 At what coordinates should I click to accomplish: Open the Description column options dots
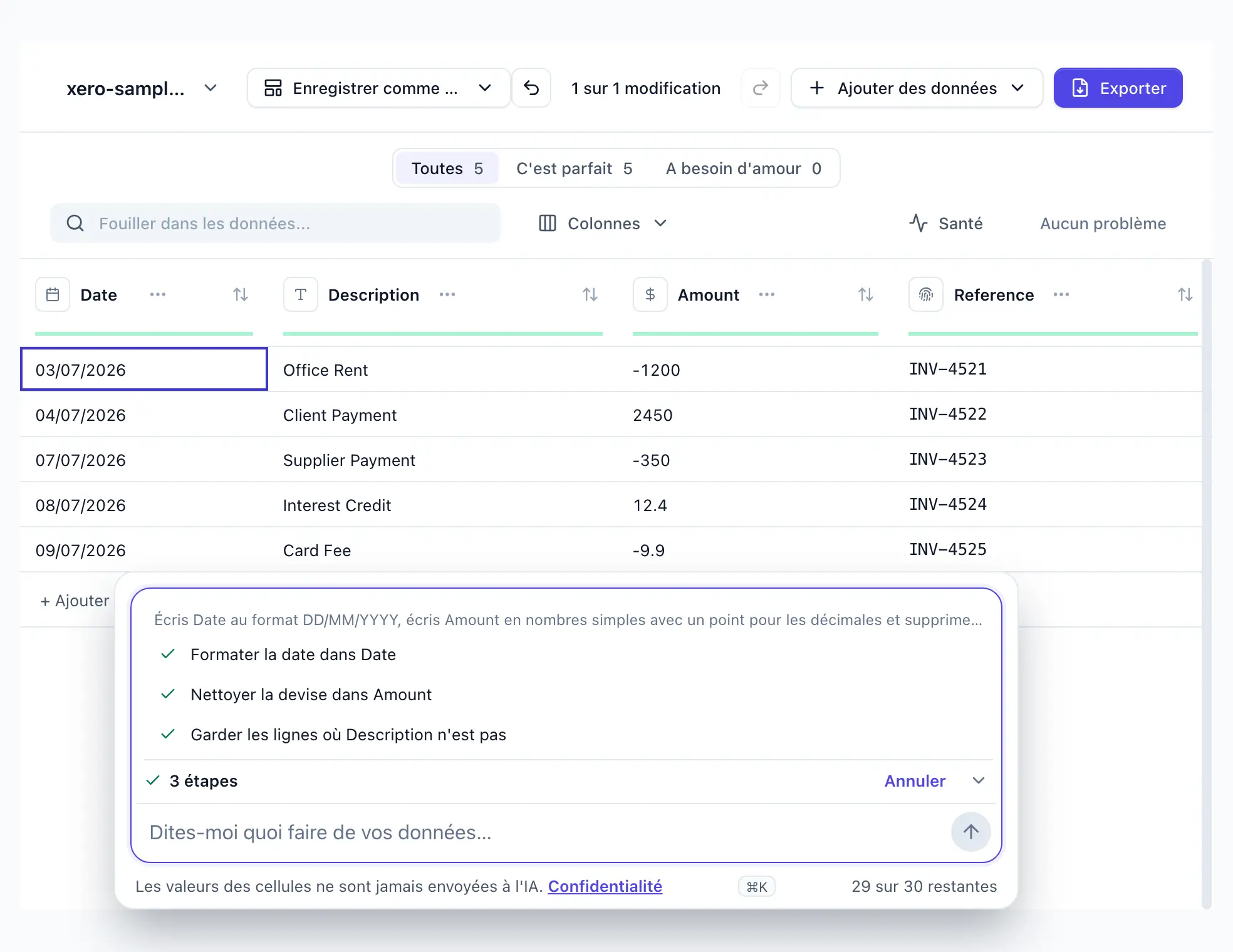point(447,294)
